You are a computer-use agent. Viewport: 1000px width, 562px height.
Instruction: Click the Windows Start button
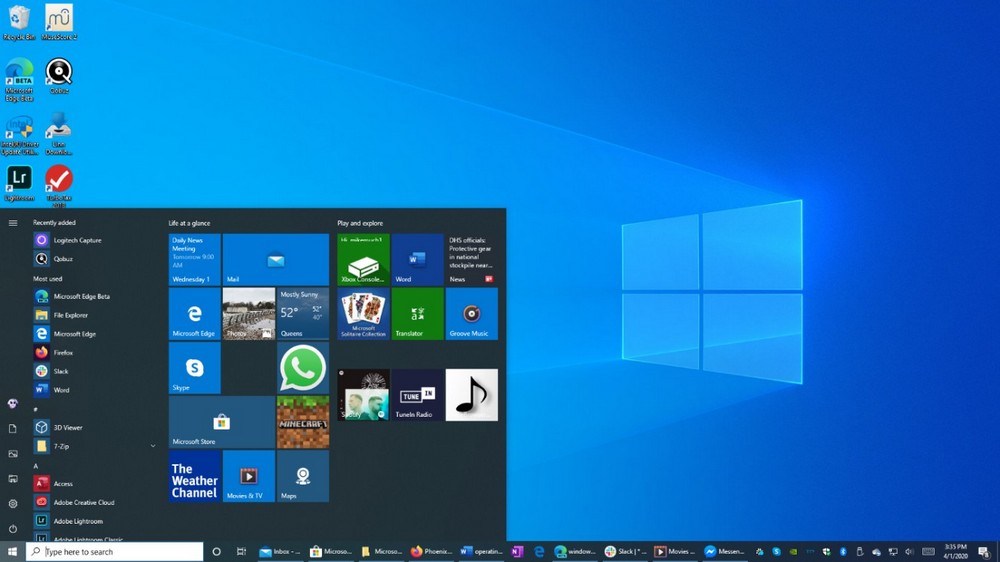pos(12,551)
